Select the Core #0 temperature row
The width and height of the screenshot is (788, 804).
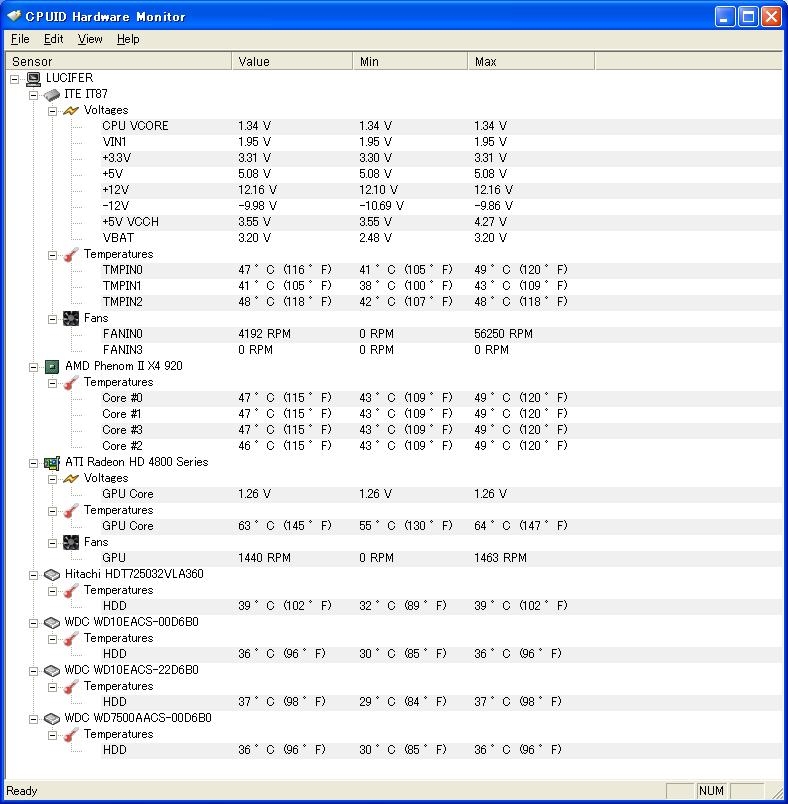tap(442, 398)
